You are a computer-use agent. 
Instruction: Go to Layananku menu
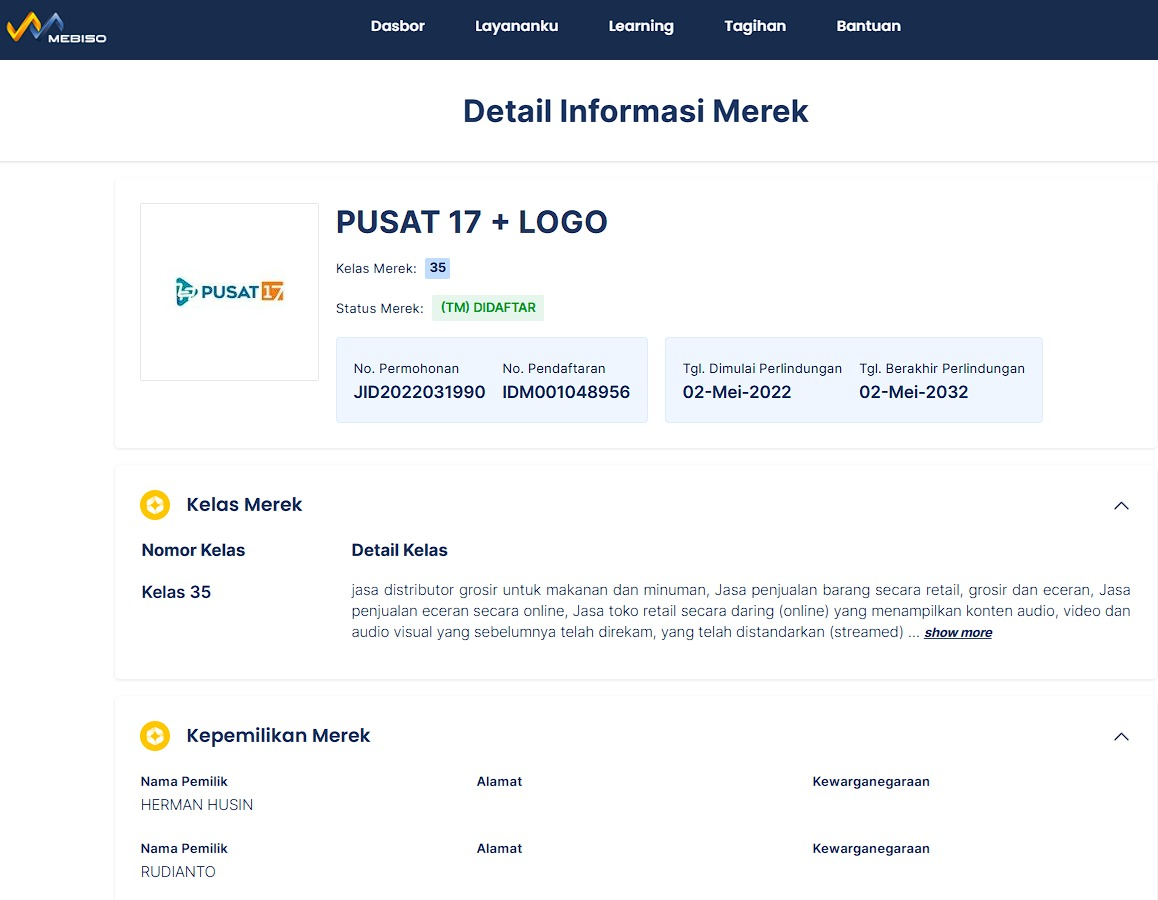click(x=516, y=26)
